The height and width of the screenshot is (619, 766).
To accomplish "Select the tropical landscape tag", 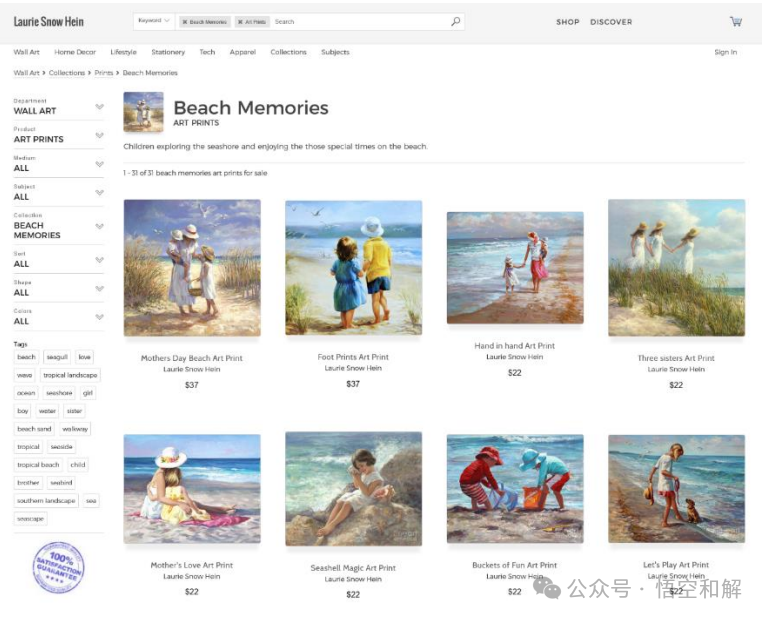I will coord(70,375).
